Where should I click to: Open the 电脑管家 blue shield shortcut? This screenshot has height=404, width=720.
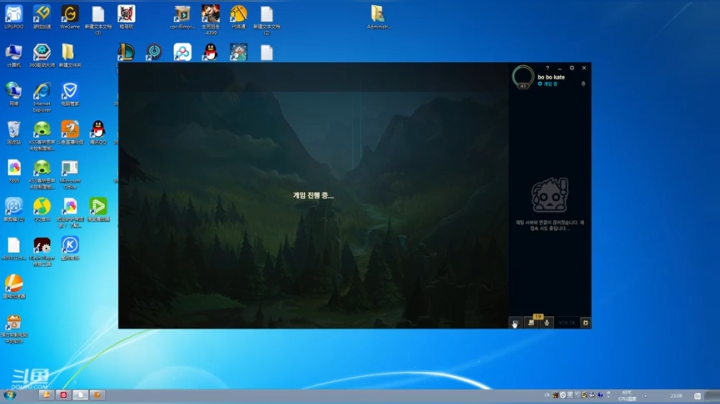pyautogui.click(x=70, y=94)
